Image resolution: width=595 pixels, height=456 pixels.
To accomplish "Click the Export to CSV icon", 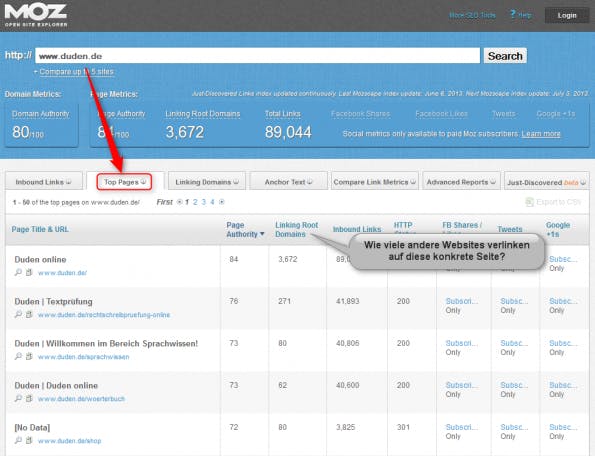I will point(529,202).
